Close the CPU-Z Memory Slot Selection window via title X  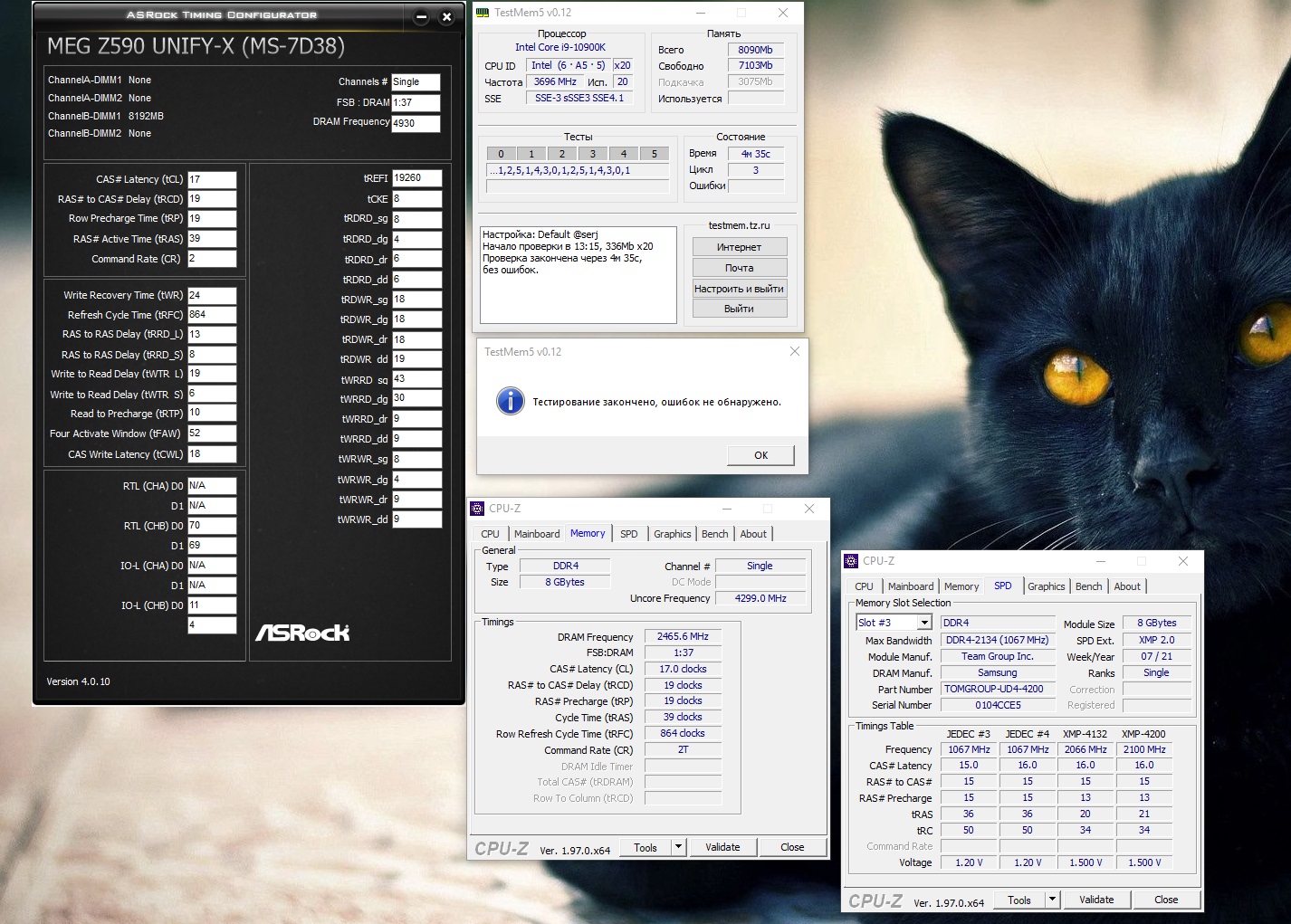(1183, 561)
